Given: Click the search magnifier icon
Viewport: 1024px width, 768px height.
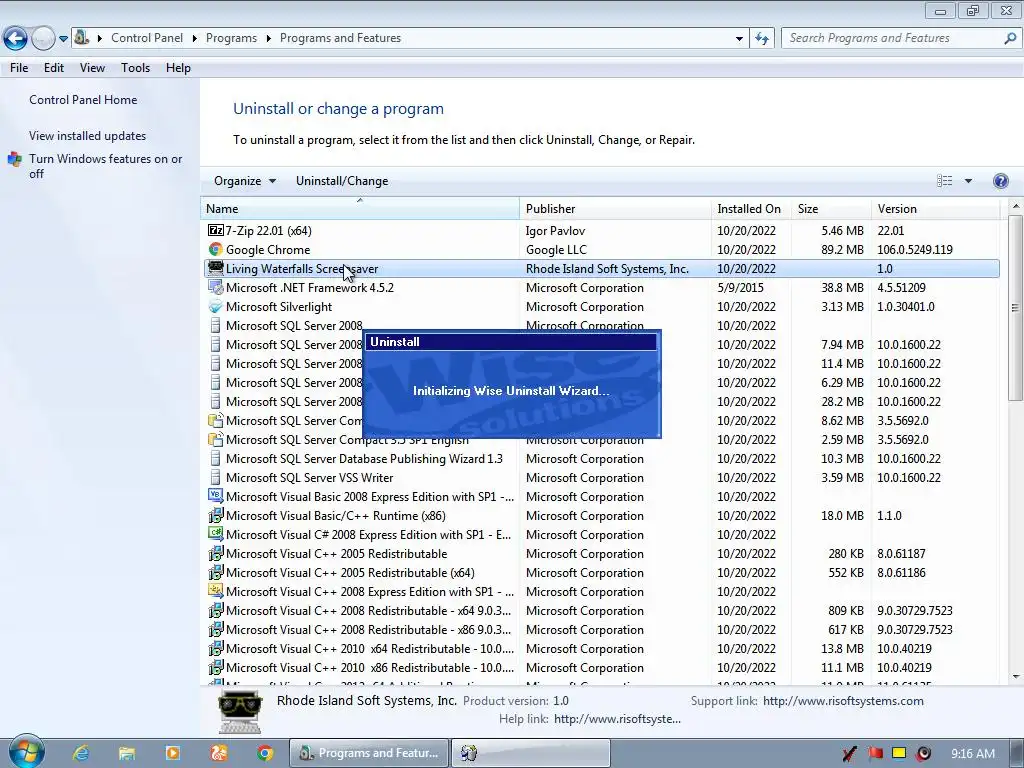Looking at the screenshot, I should coord(1010,39).
